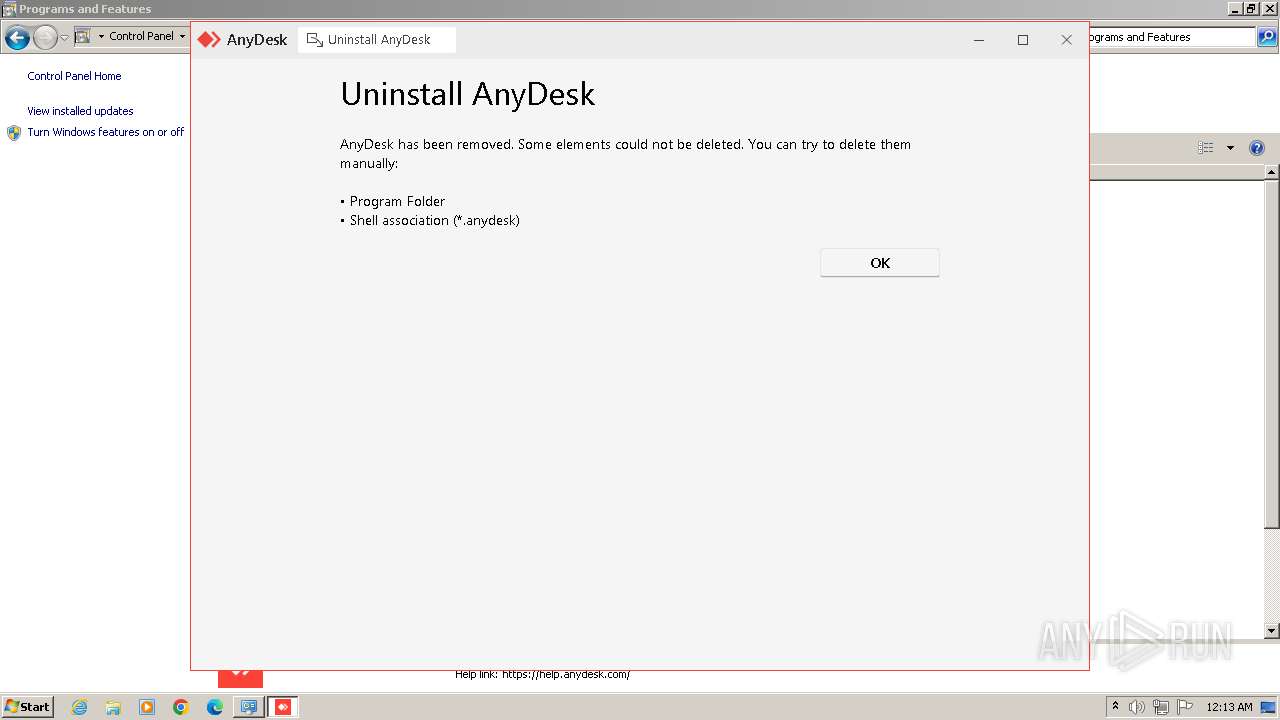Open the view options dropdown arrow
Screen dimensions: 1280x720
click(1230, 148)
